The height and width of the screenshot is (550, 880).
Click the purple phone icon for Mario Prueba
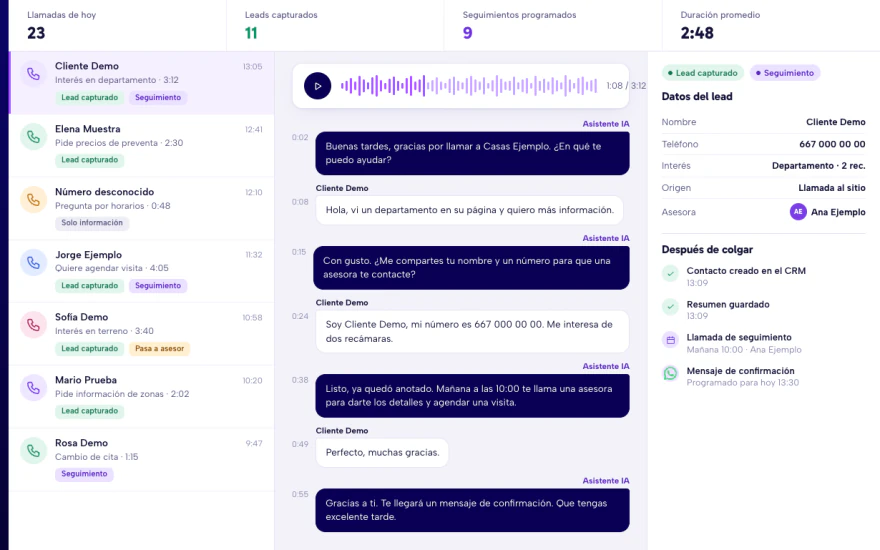click(33, 388)
